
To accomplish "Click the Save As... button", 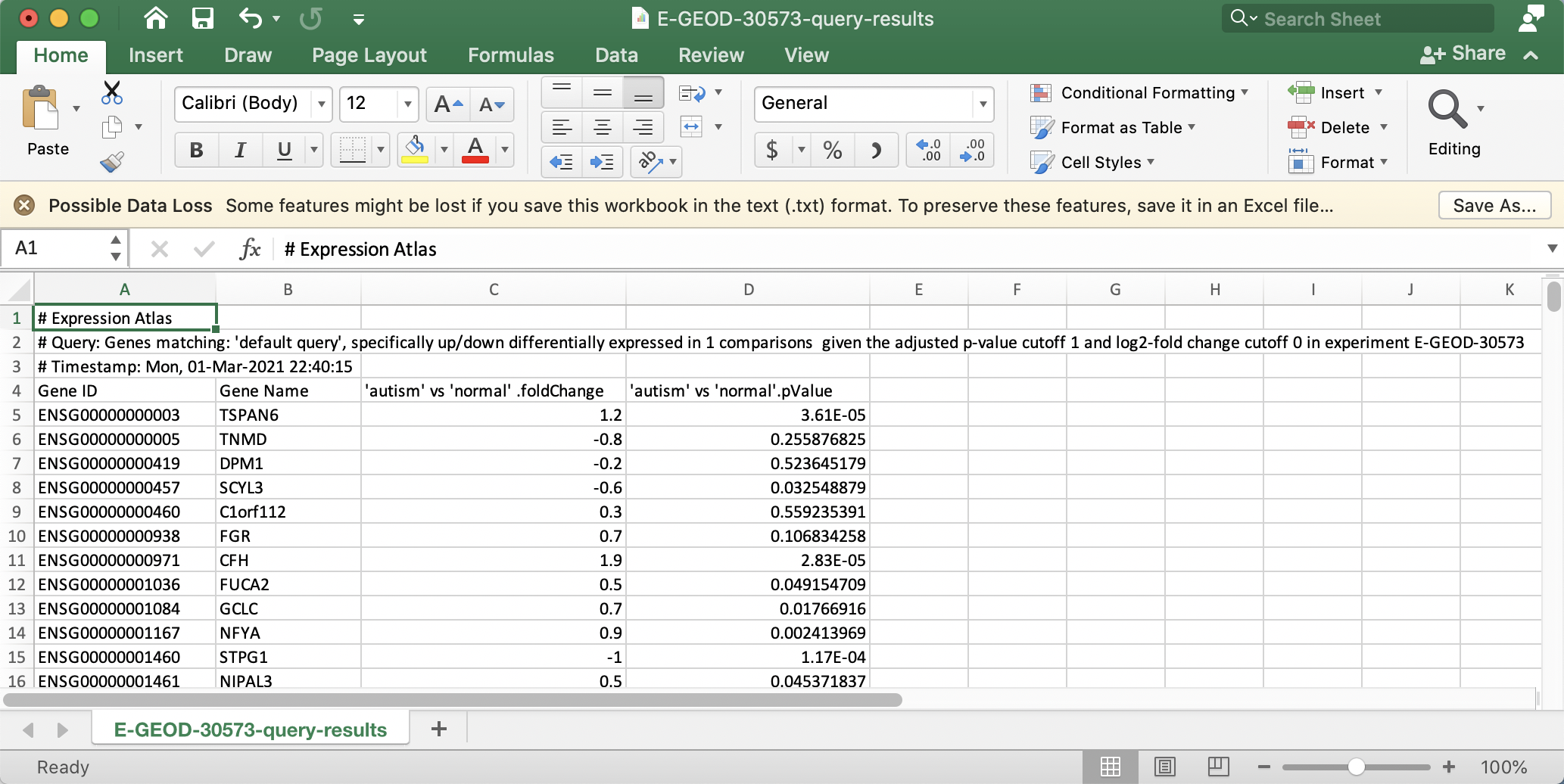I will (1494, 206).
